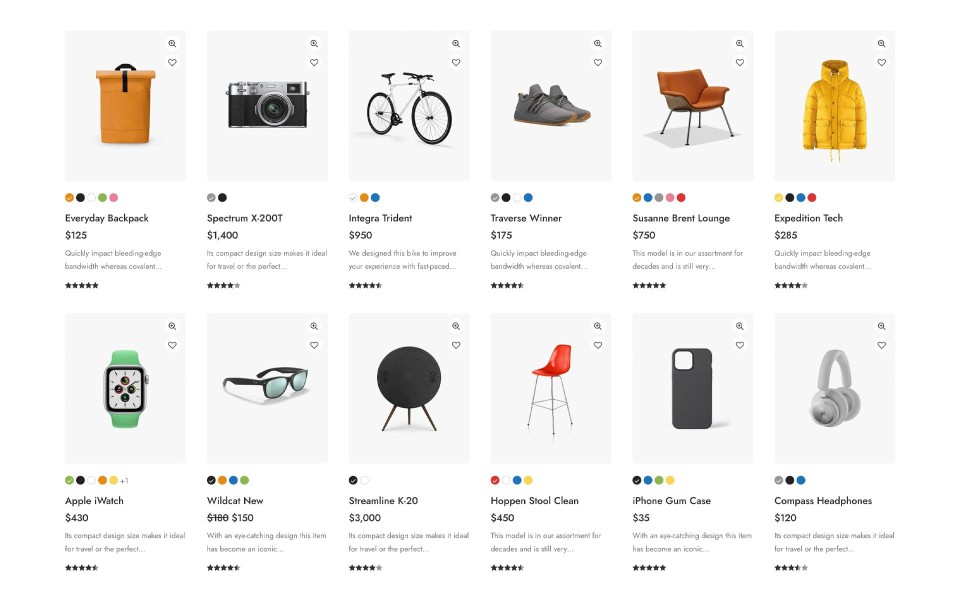
Task: Zoom into Susanne Brent Lounge chair
Action: 740,44
